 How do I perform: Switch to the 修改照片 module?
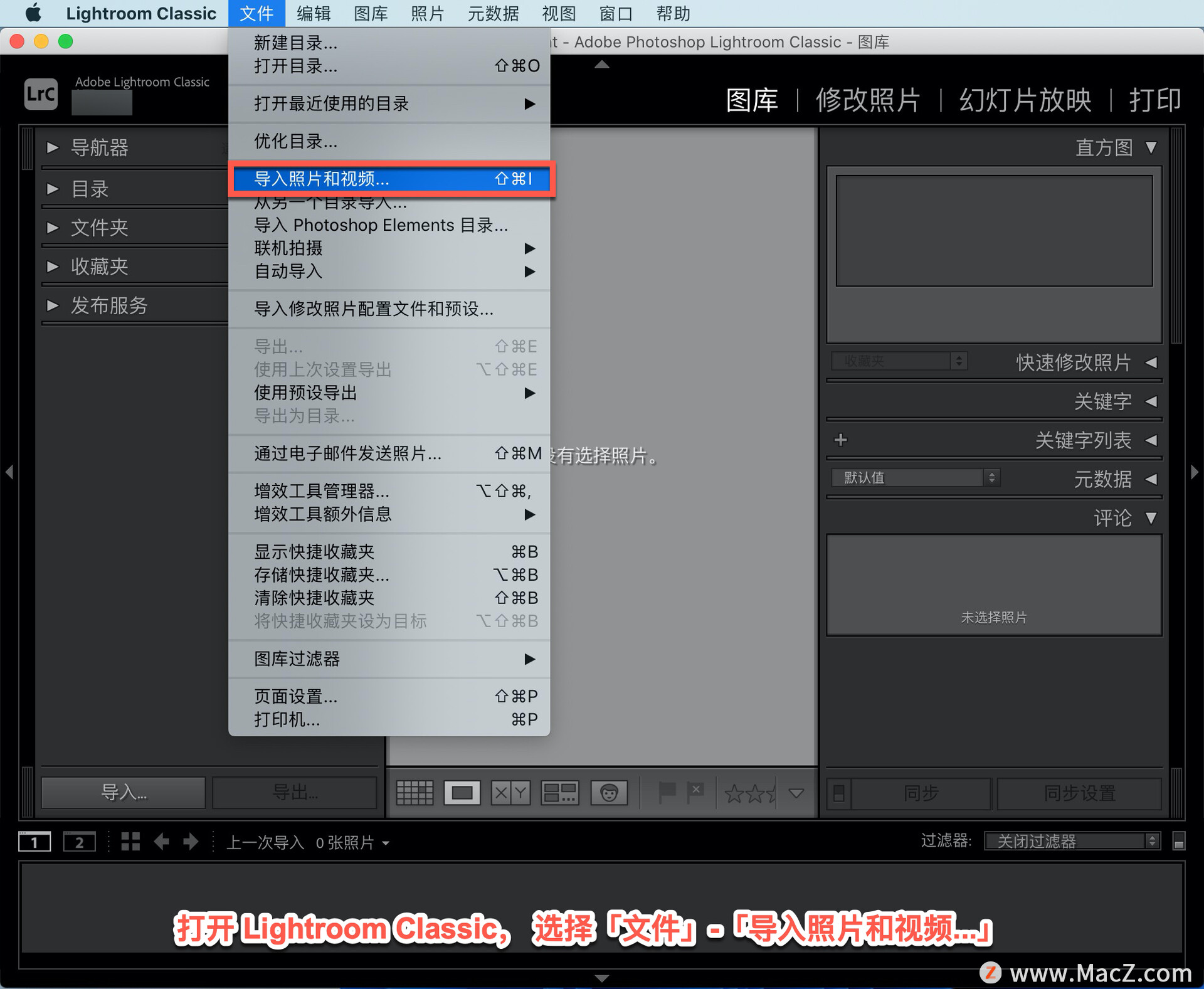[868, 100]
